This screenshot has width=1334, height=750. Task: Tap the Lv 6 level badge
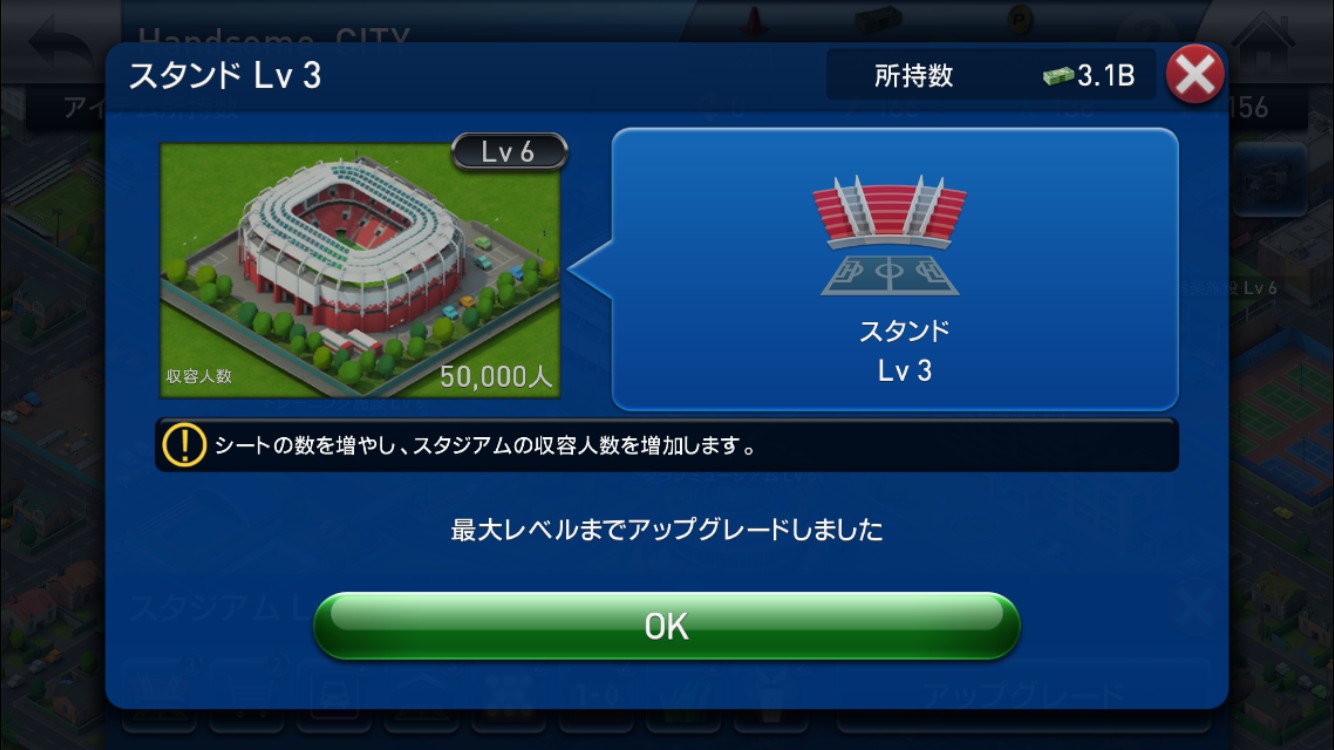pyautogui.click(x=509, y=152)
